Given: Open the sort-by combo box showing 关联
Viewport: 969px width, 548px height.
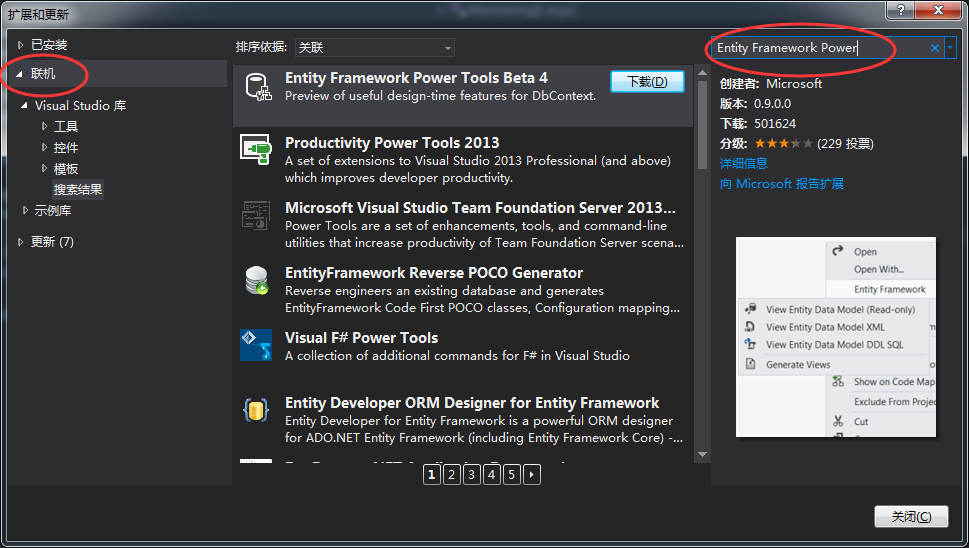Looking at the screenshot, I should tap(375, 48).
